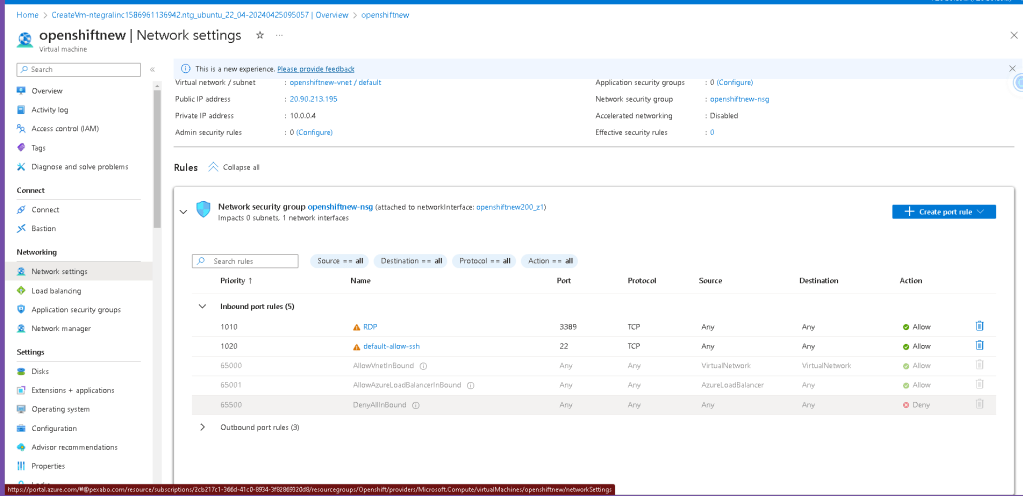
Task: Sort by Priority column header
Action: click(x=236, y=281)
